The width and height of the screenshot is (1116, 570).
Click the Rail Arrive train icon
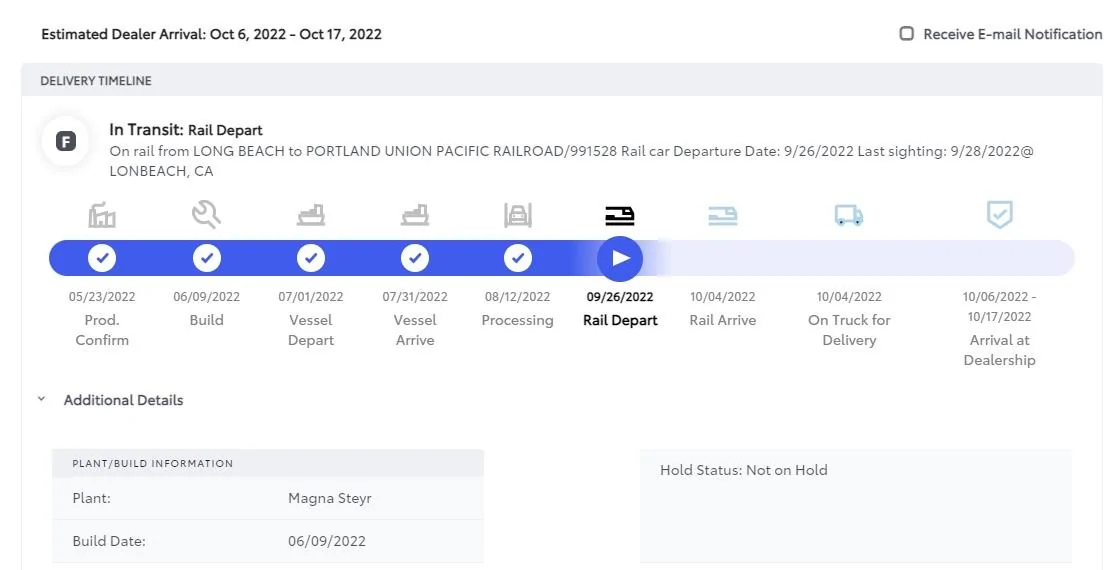click(x=722, y=216)
